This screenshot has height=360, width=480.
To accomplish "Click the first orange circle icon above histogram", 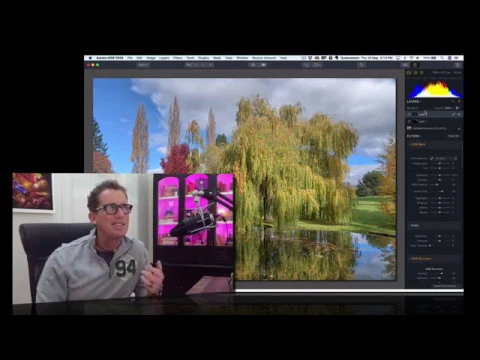I will click(409, 72).
